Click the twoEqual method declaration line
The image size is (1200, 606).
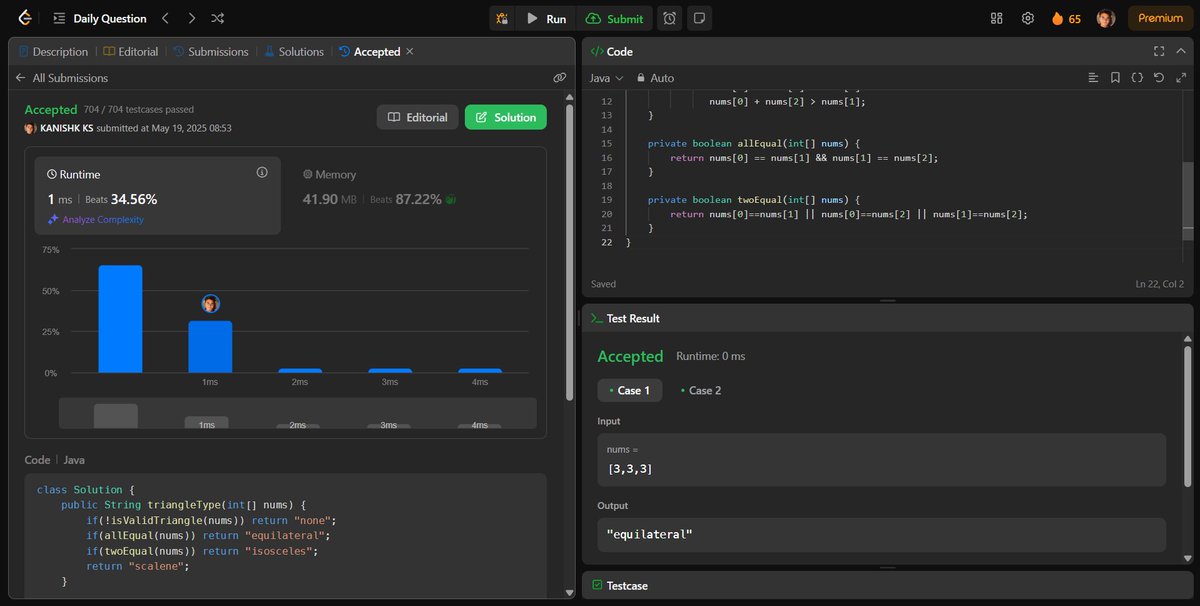coord(753,200)
